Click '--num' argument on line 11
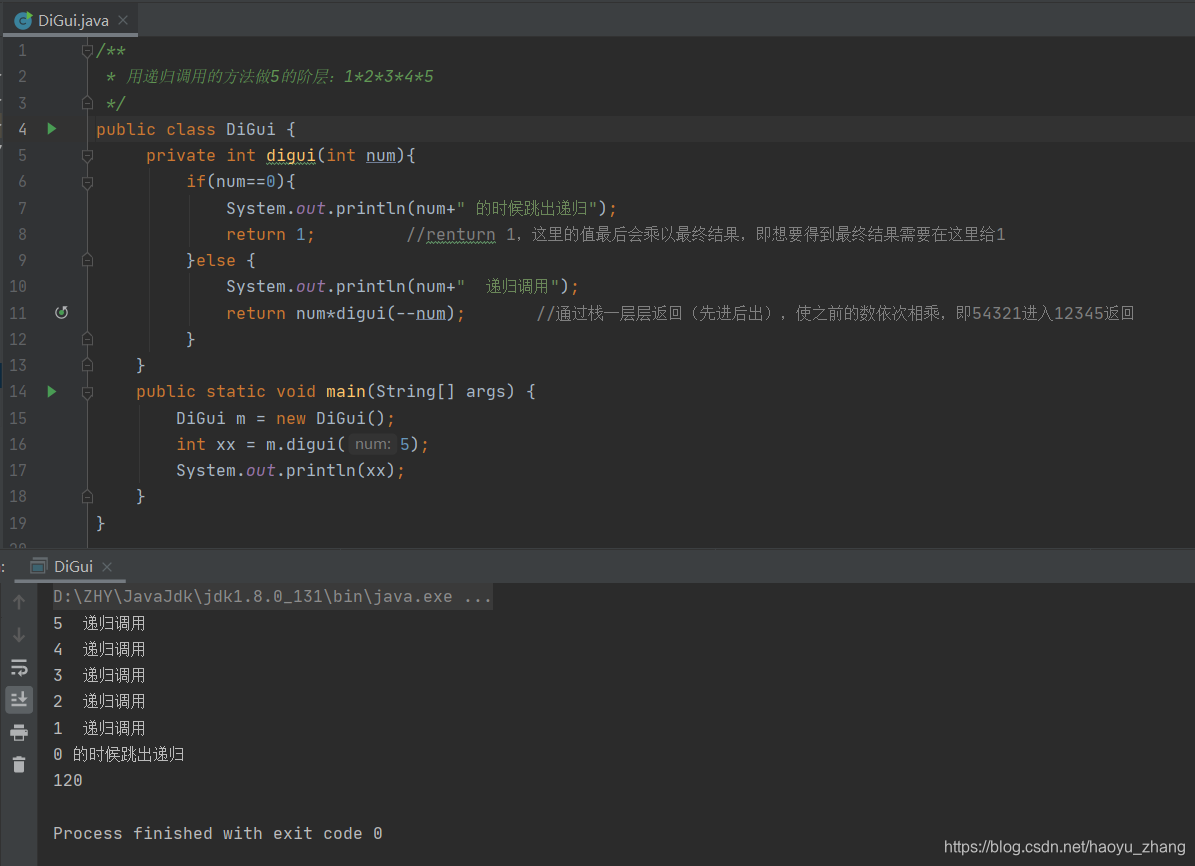1195x866 pixels. click(x=421, y=313)
